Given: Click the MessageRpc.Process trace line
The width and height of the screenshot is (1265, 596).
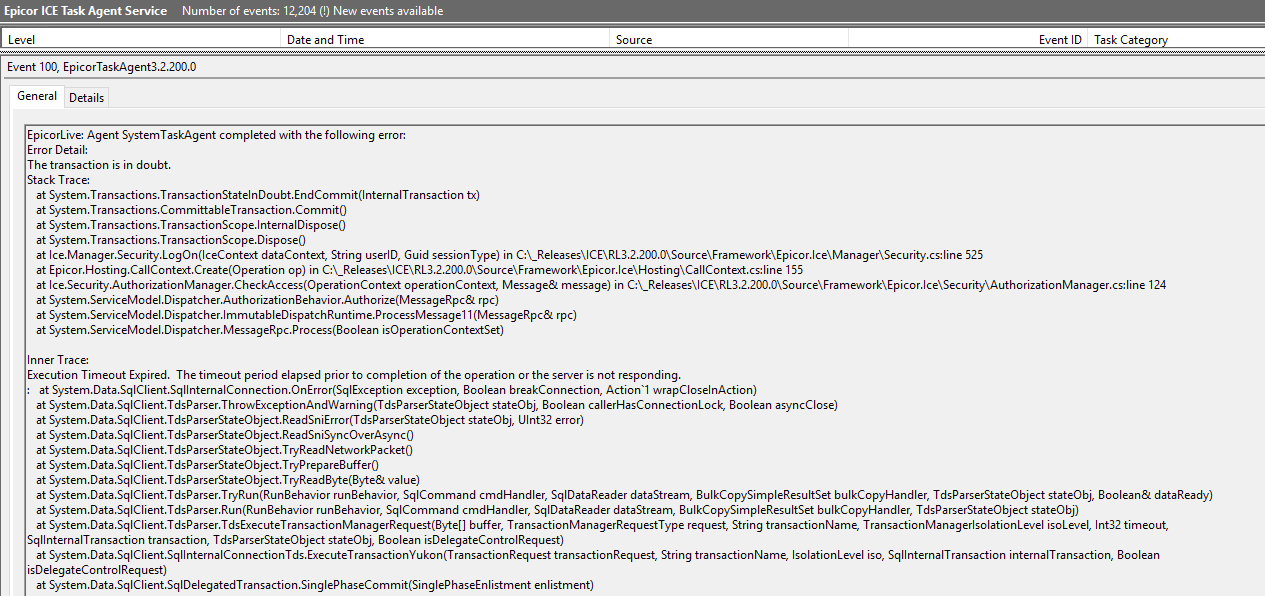Looking at the screenshot, I should 270,330.
